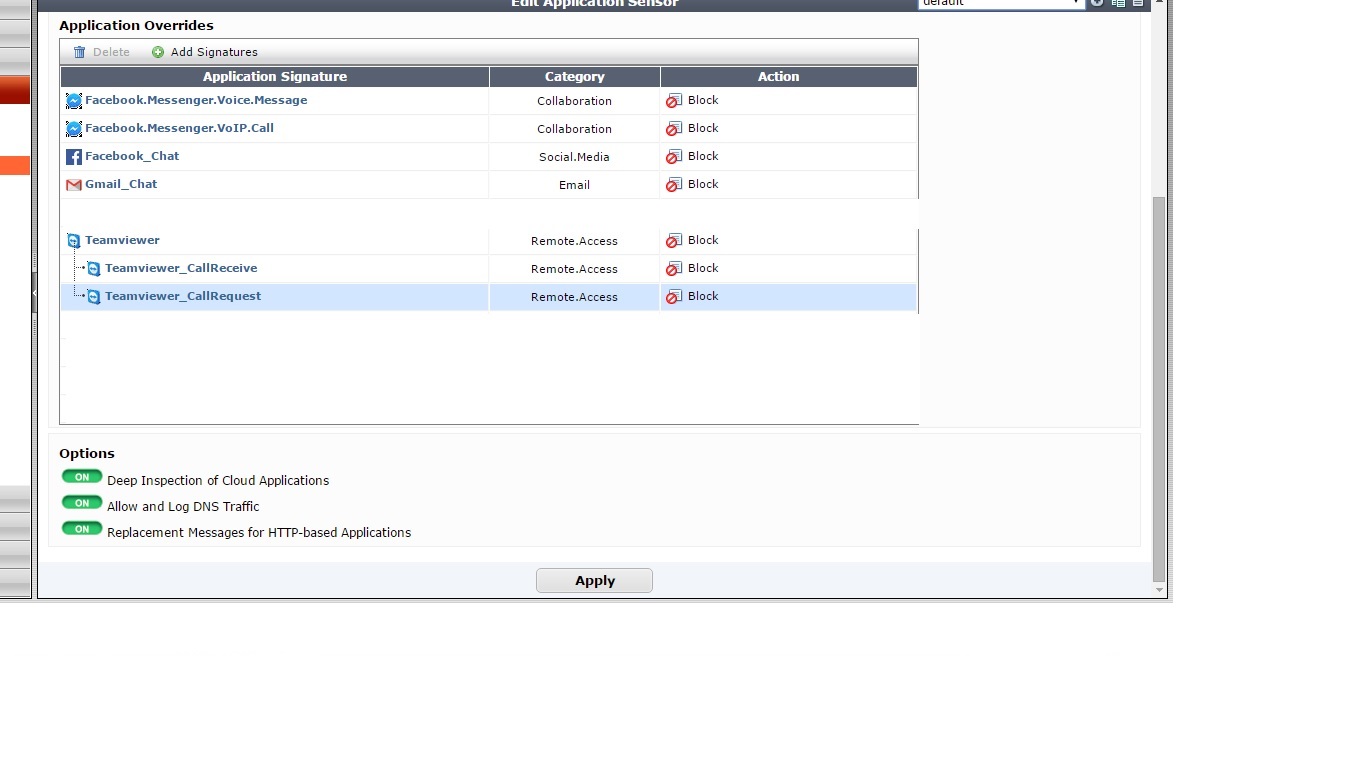Delete the selected signature override
Screen dimensions: 1366x768
pos(101,52)
